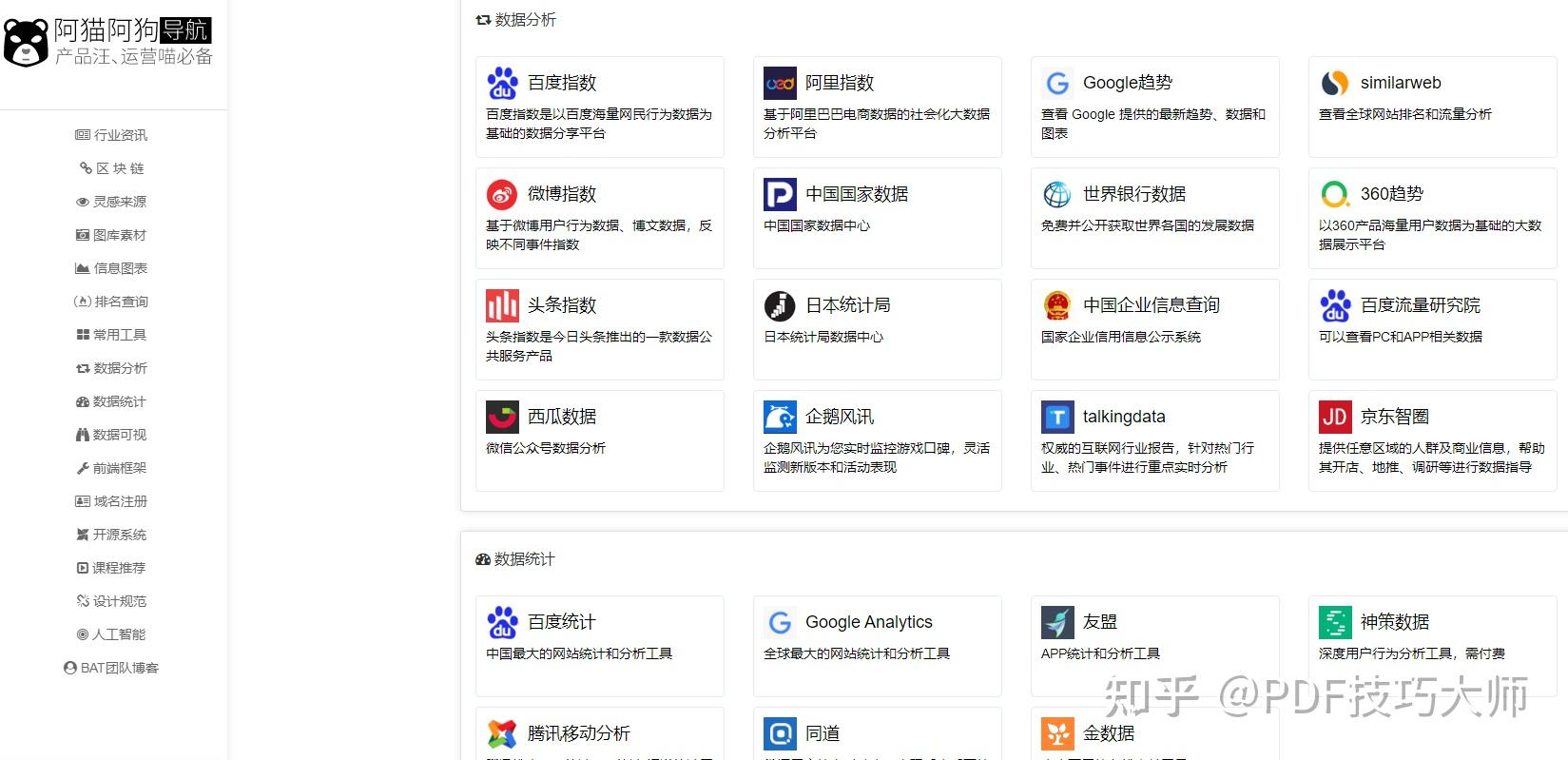This screenshot has width=1568, height=760.
Task: Click the 京东智圈 JD icon
Action: tap(1335, 418)
